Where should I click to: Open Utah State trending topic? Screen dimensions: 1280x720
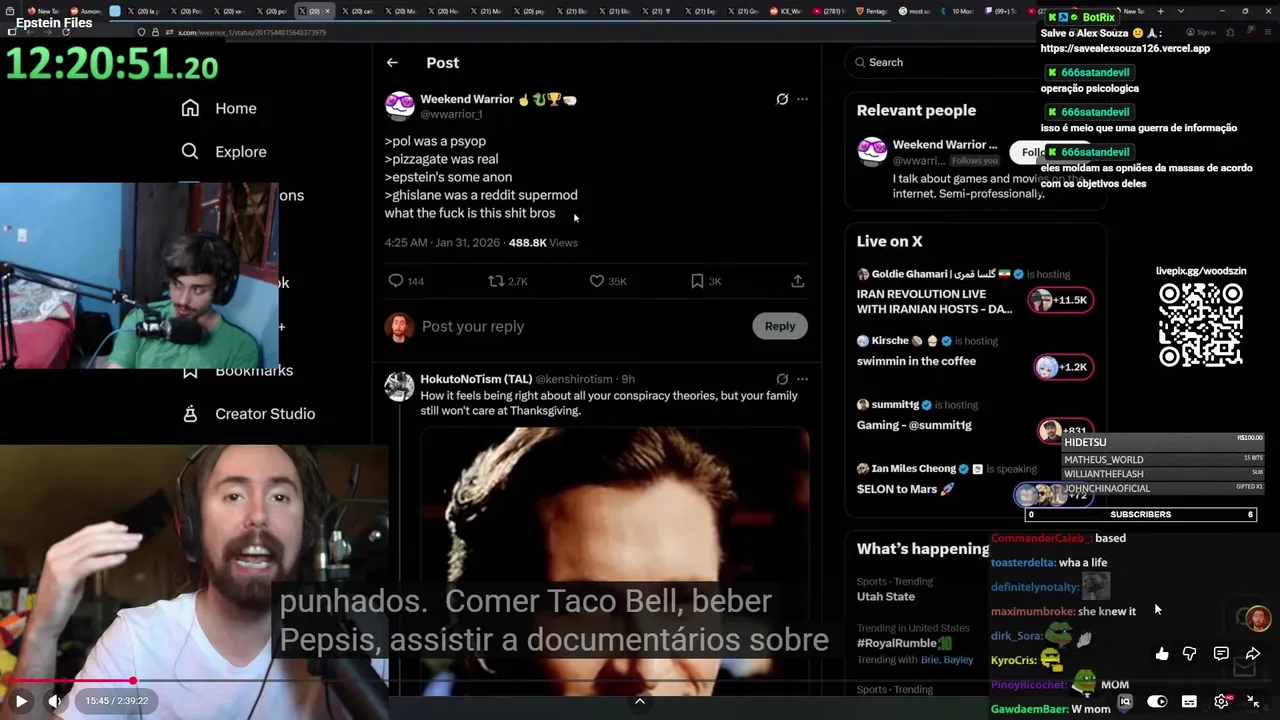click(886, 596)
